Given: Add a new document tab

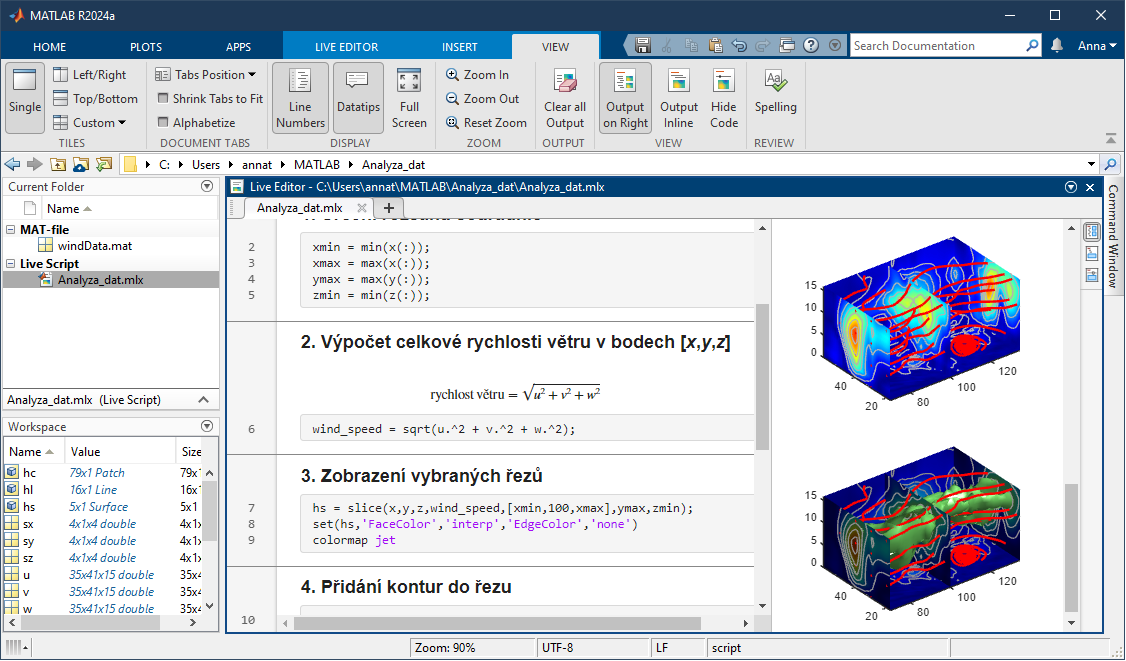Looking at the screenshot, I should click(x=388, y=208).
